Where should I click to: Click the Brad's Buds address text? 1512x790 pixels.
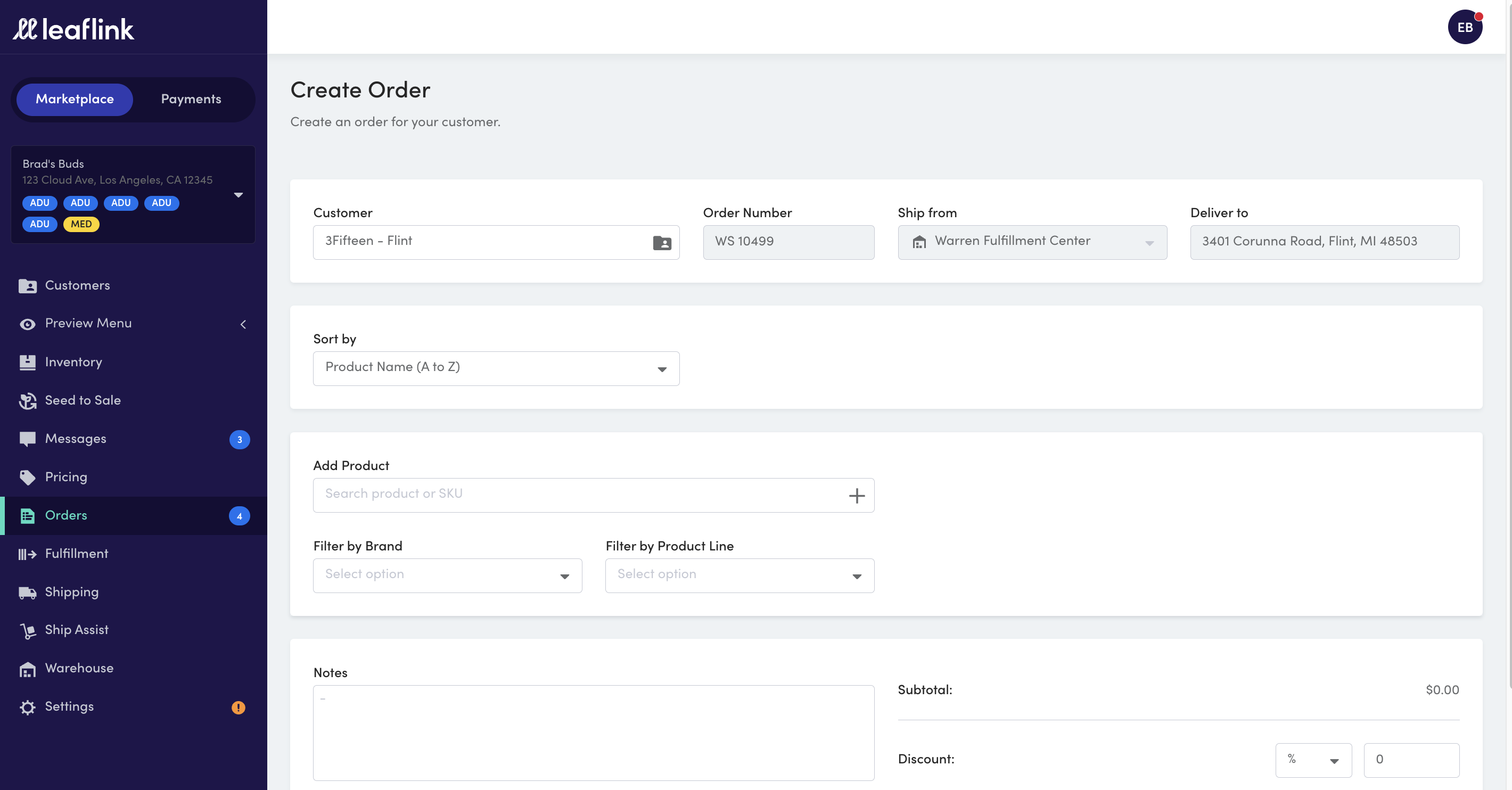(x=117, y=180)
